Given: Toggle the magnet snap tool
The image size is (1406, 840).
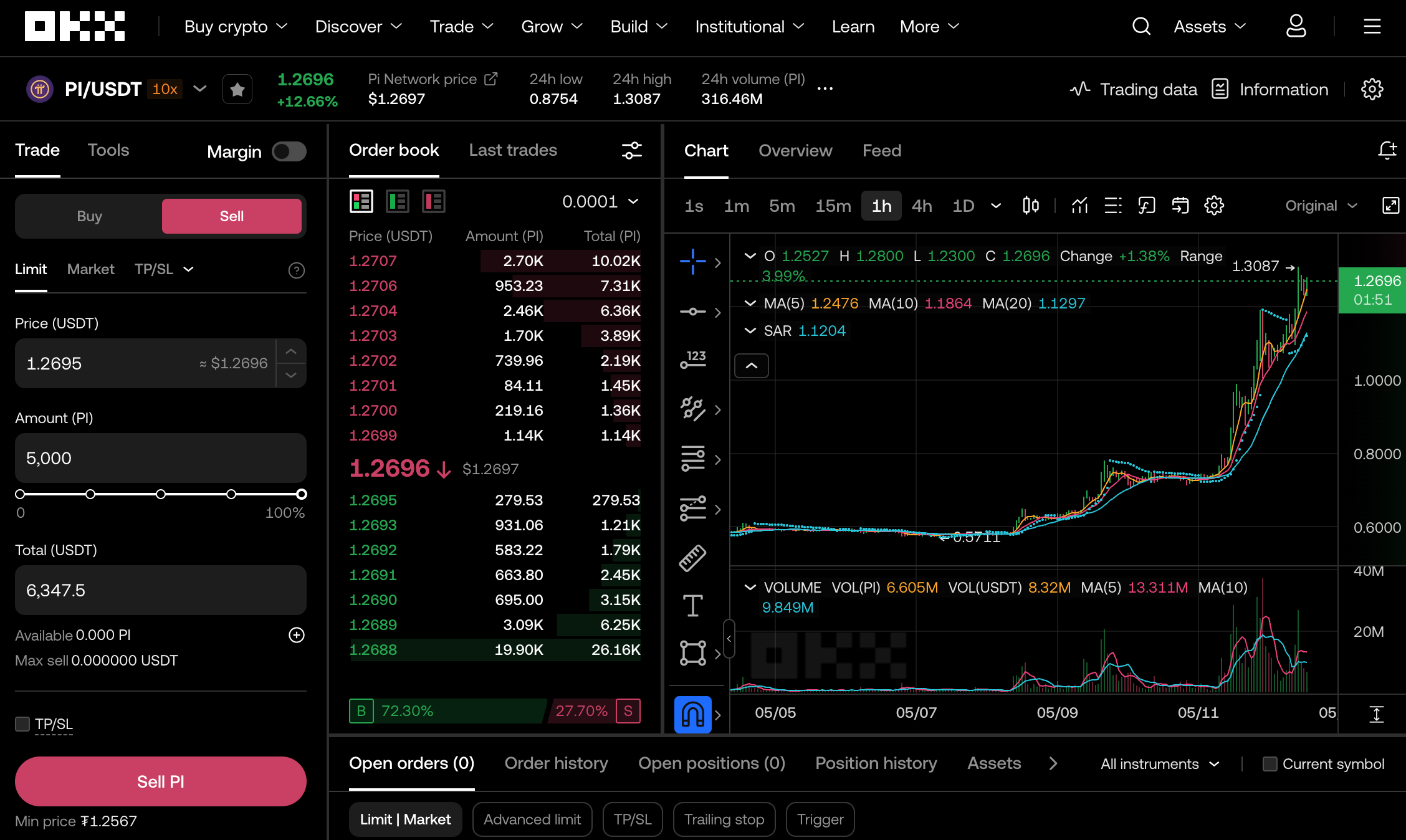Looking at the screenshot, I should click(x=692, y=714).
